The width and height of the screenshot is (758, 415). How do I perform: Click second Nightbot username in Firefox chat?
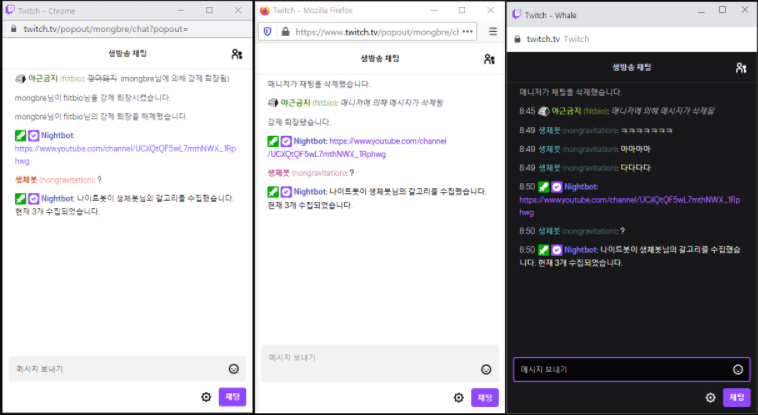coord(310,192)
